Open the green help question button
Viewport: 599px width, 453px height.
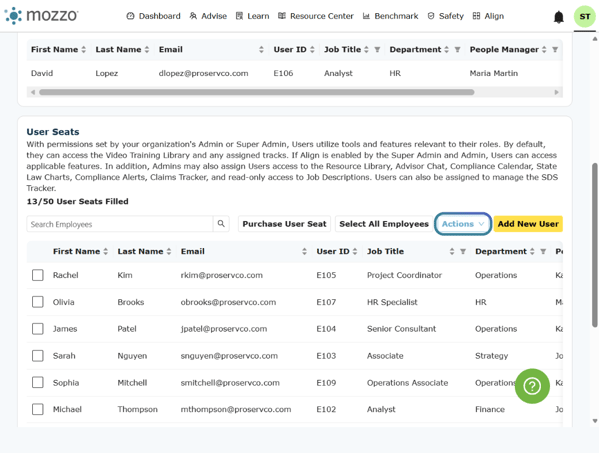pyautogui.click(x=532, y=386)
